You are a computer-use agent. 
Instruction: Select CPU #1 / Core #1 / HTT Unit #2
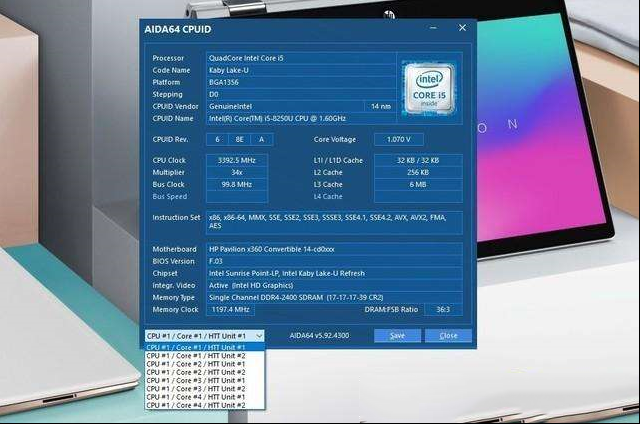(x=205, y=356)
